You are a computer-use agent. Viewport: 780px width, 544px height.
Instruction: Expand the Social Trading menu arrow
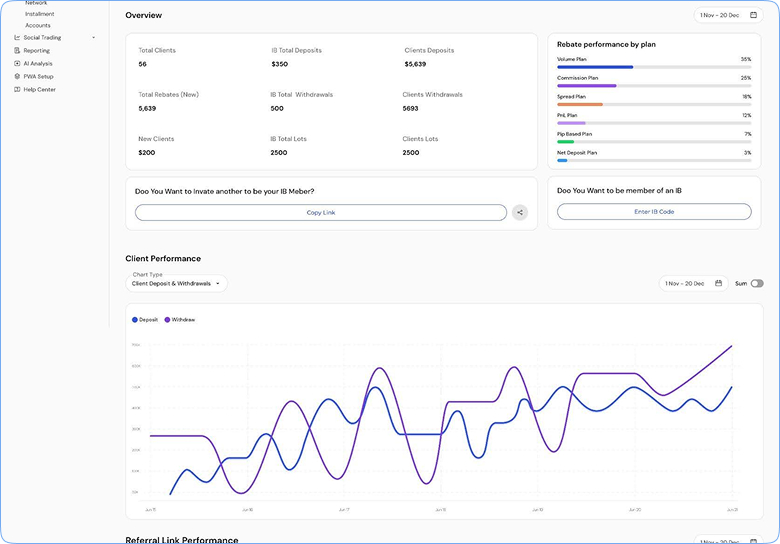tap(94, 38)
